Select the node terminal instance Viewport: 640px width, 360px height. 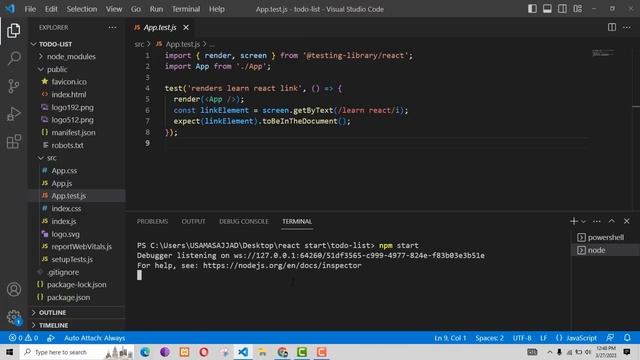(605, 250)
